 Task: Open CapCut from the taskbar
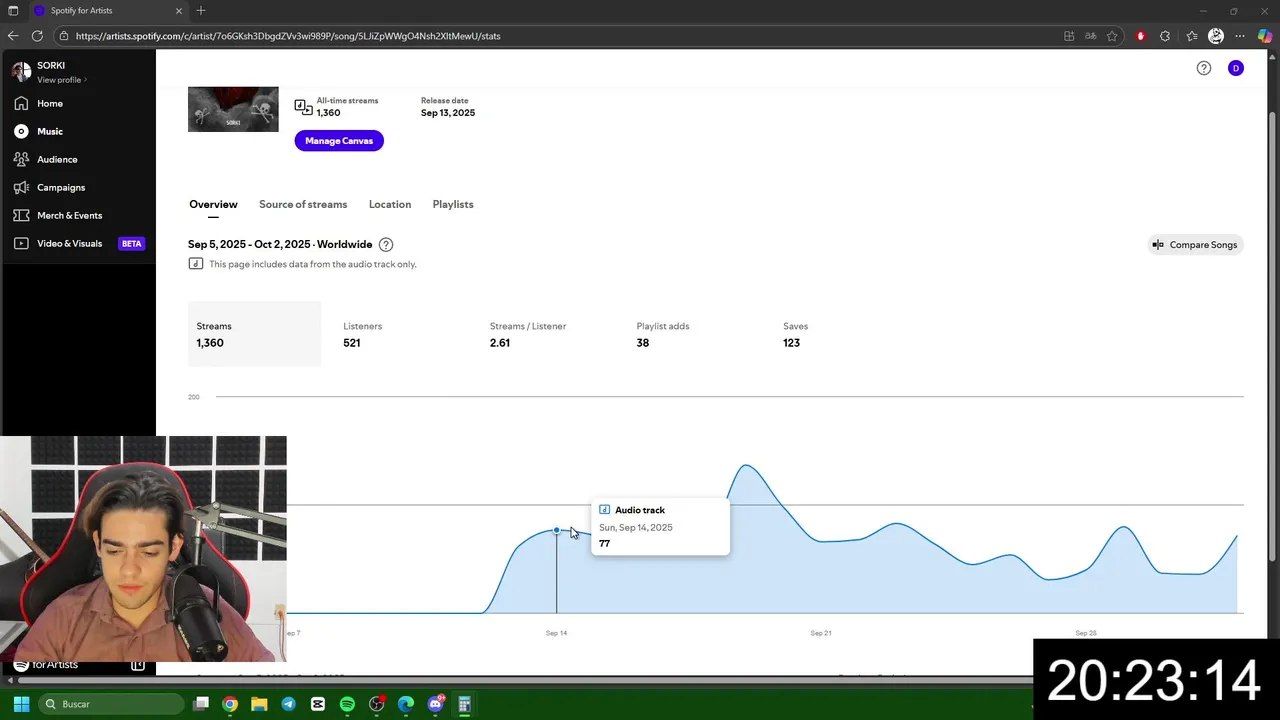tap(318, 704)
